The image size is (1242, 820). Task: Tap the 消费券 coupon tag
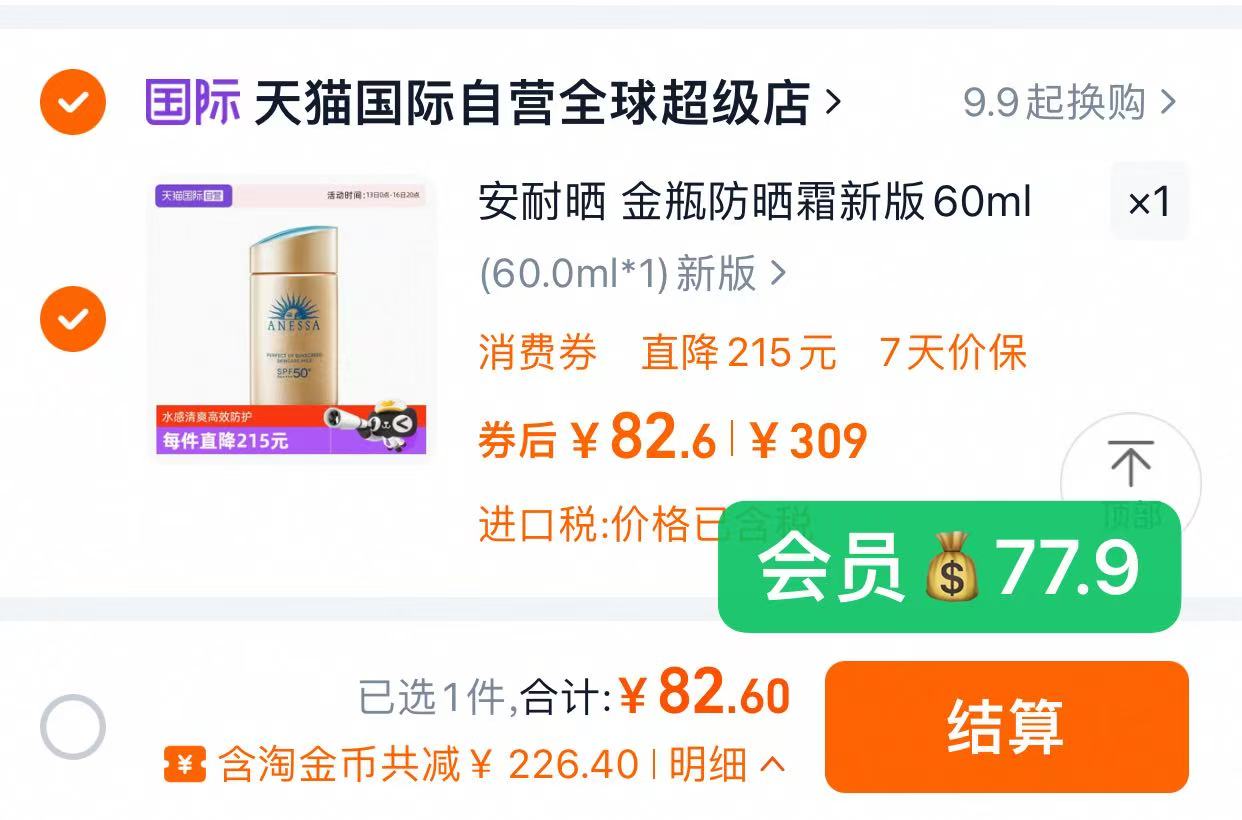537,354
